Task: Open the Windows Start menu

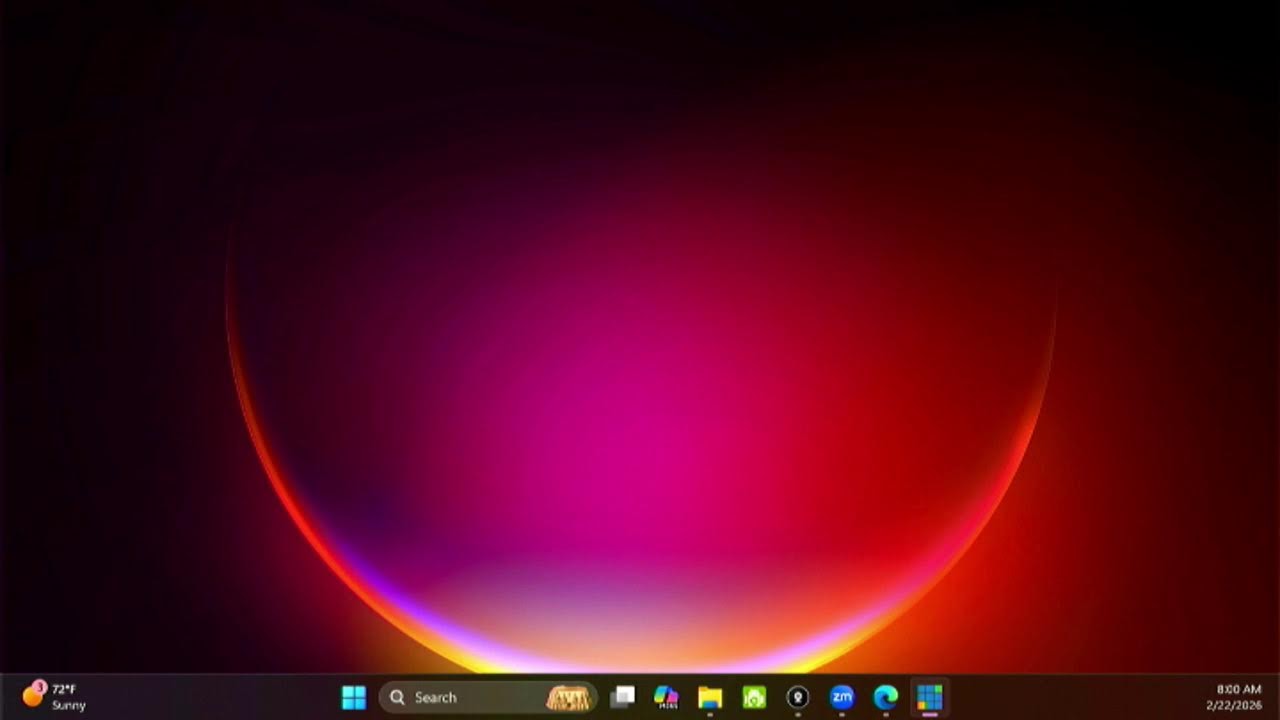Action: click(354, 697)
